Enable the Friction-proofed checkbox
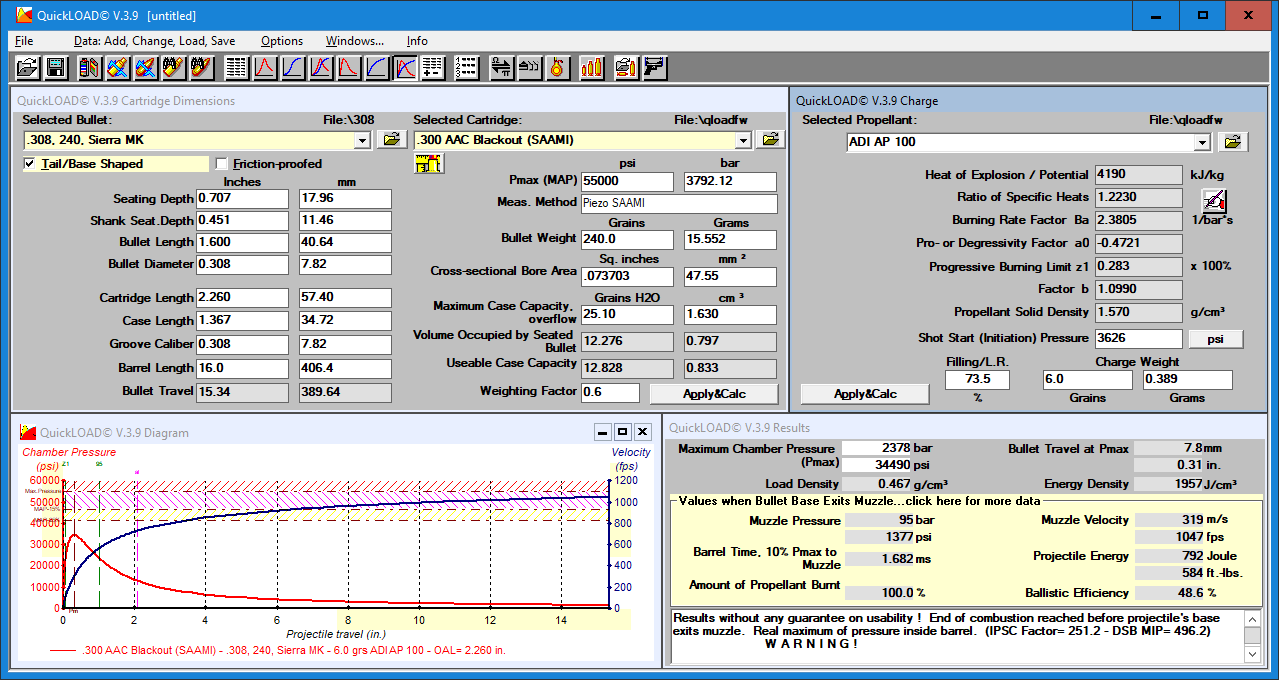 pos(221,164)
